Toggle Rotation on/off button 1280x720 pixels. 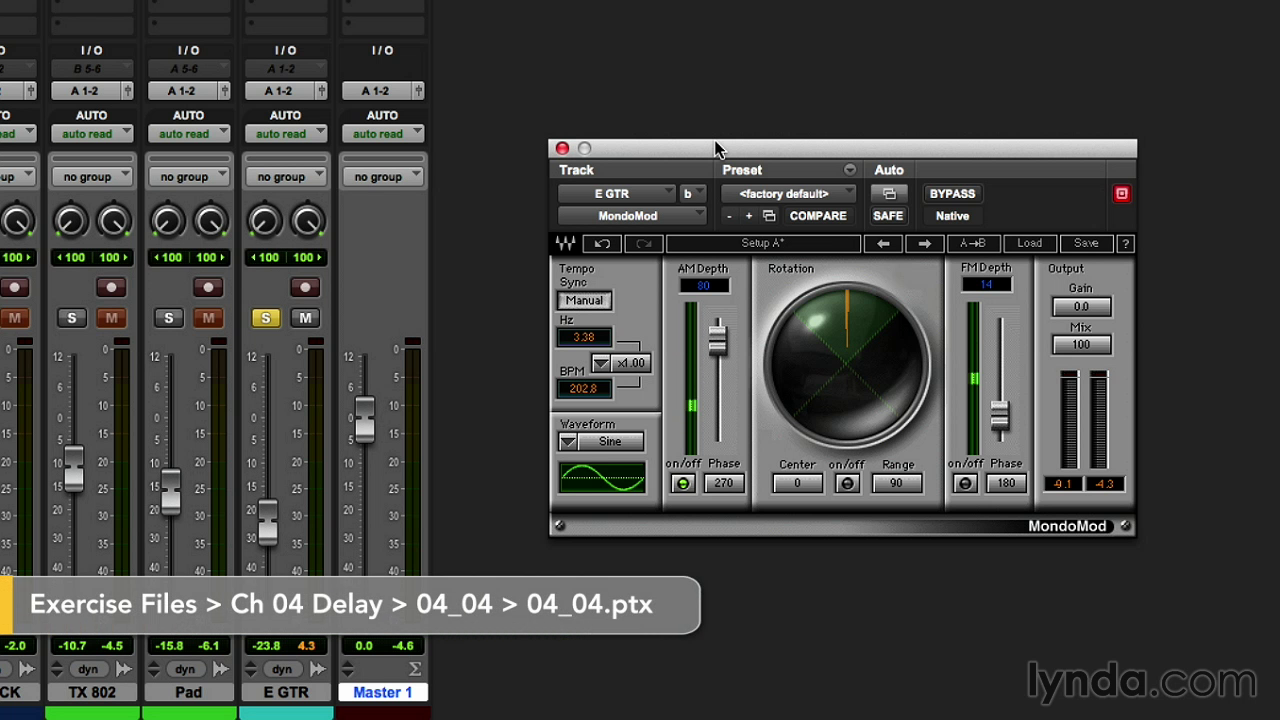pos(847,484)
